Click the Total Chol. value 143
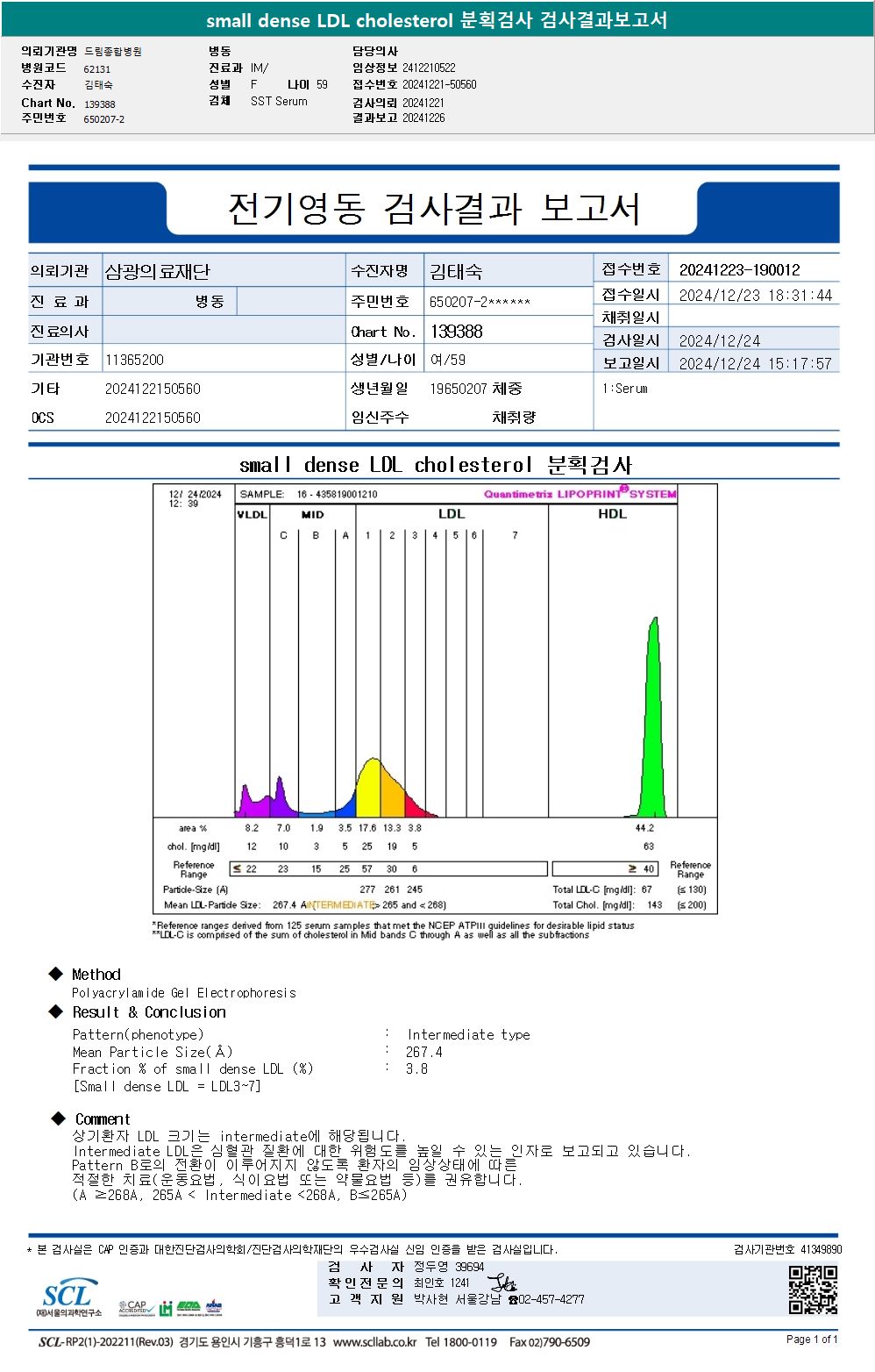The height and width of the screenshot is (1372, 875). coord(655,905)
